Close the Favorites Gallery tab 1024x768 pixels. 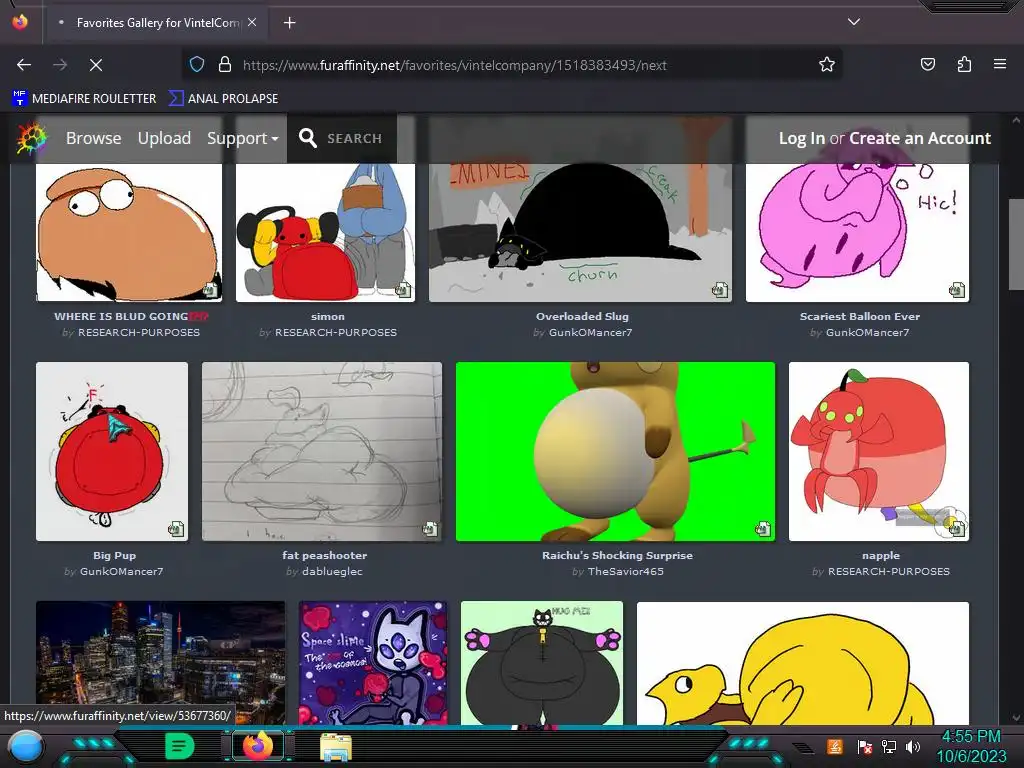tap(252, 22)
